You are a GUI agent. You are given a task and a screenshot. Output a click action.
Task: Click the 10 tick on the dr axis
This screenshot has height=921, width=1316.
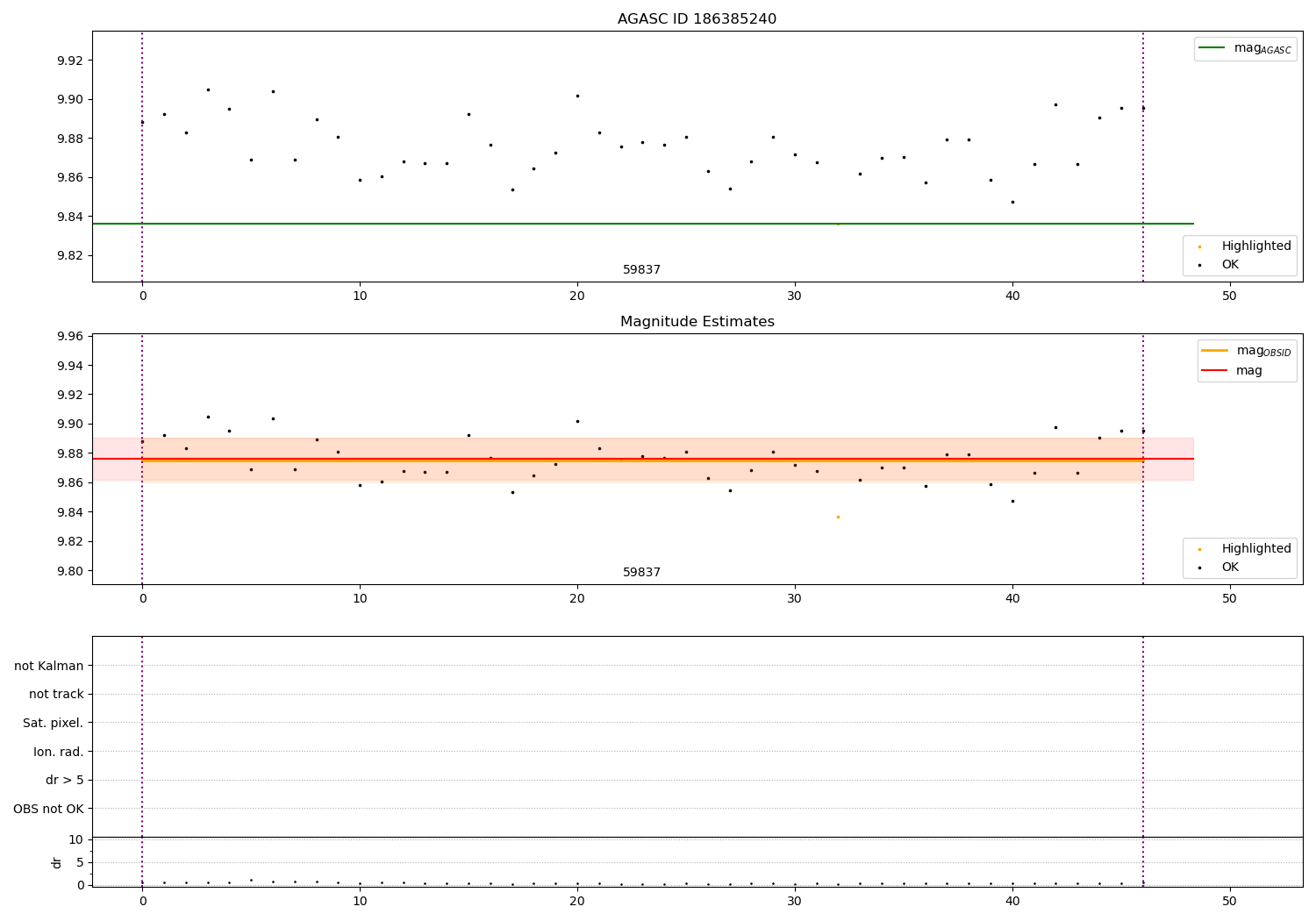pos(76,839)
